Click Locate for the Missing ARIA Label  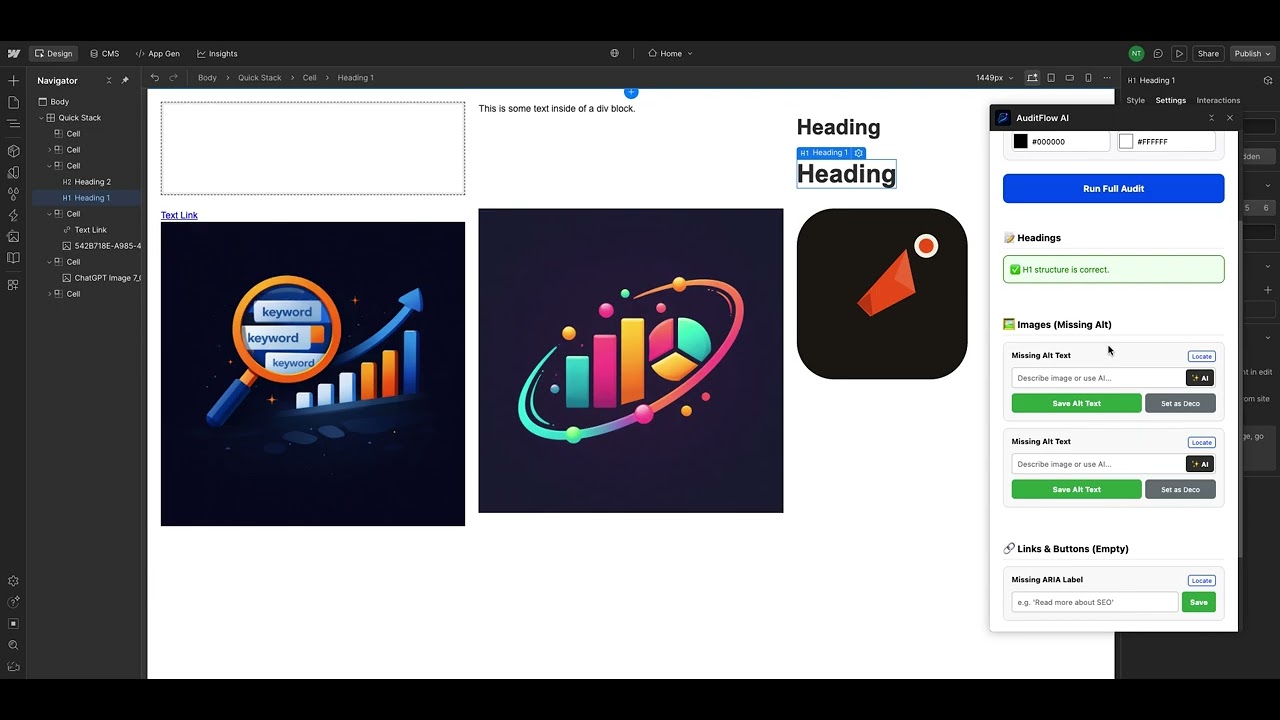point(1201,580)
